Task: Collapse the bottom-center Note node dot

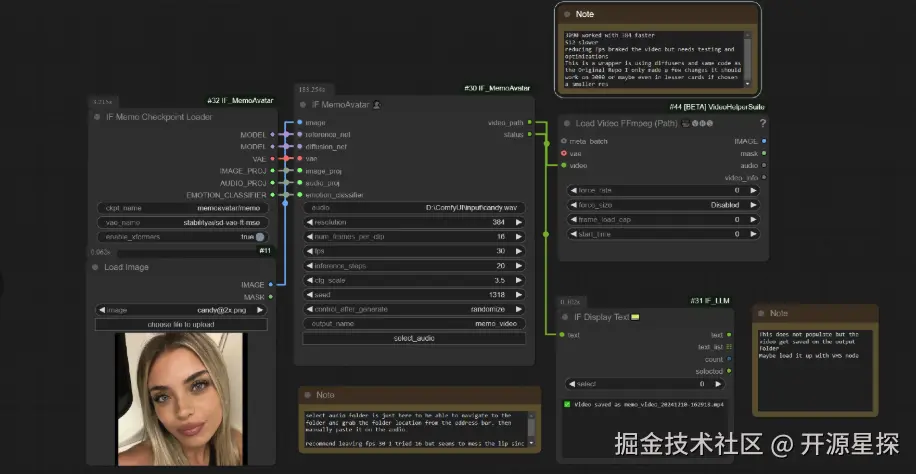Action: [x=308, y=395]
